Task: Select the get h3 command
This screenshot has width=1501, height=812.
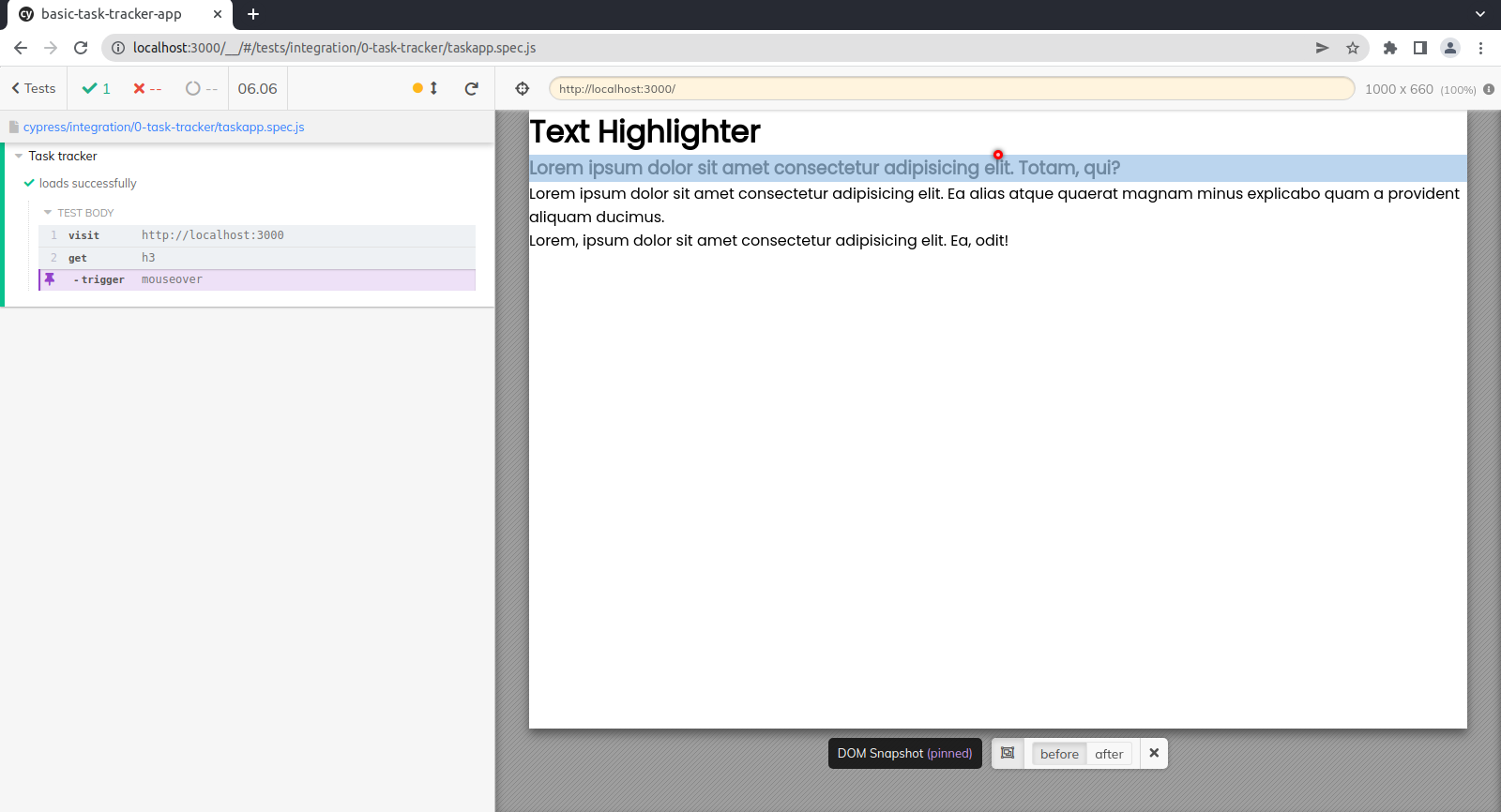Action: pos(257,258)
